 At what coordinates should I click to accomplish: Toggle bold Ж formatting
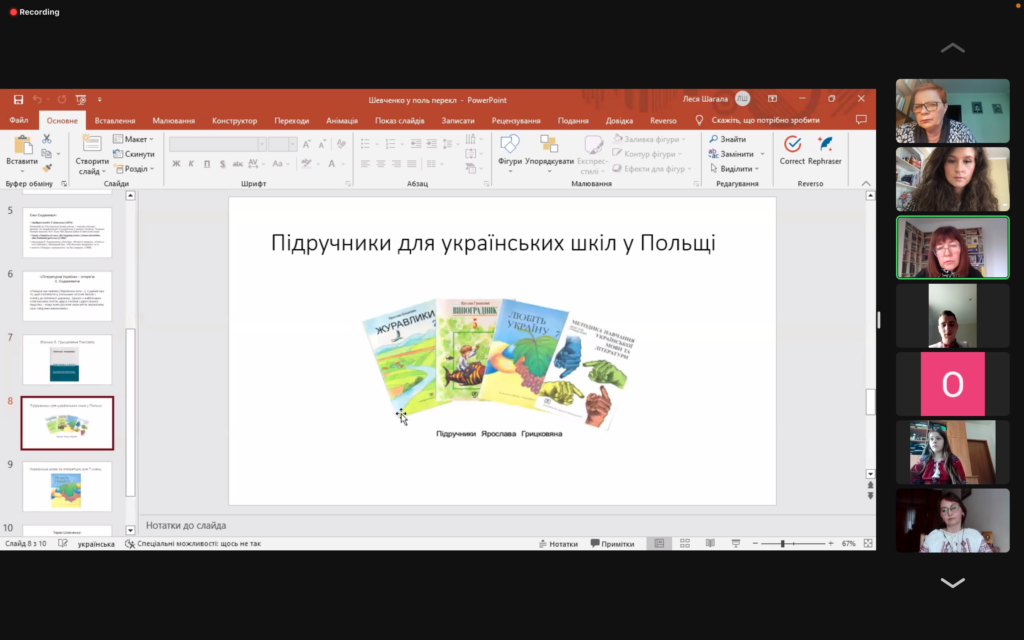click(176, 164)
